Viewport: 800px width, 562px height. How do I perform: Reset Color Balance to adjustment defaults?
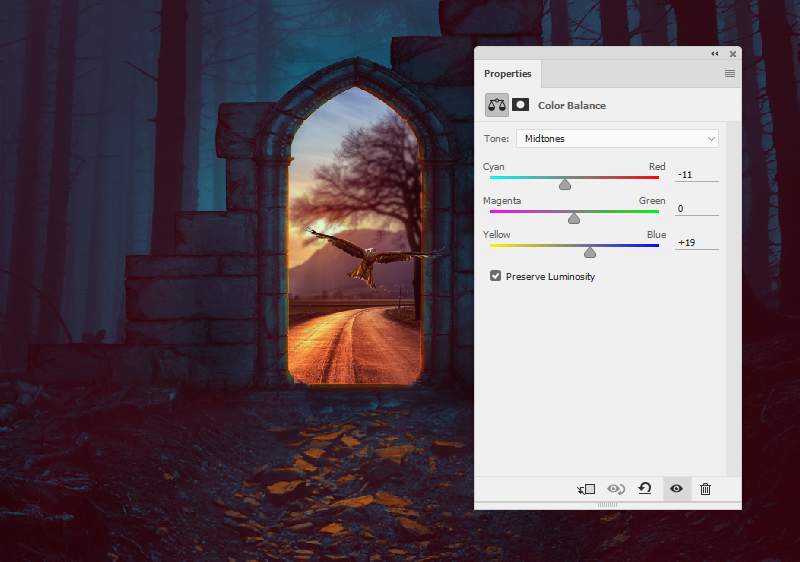pyautogui.click(x=645, y=489)
